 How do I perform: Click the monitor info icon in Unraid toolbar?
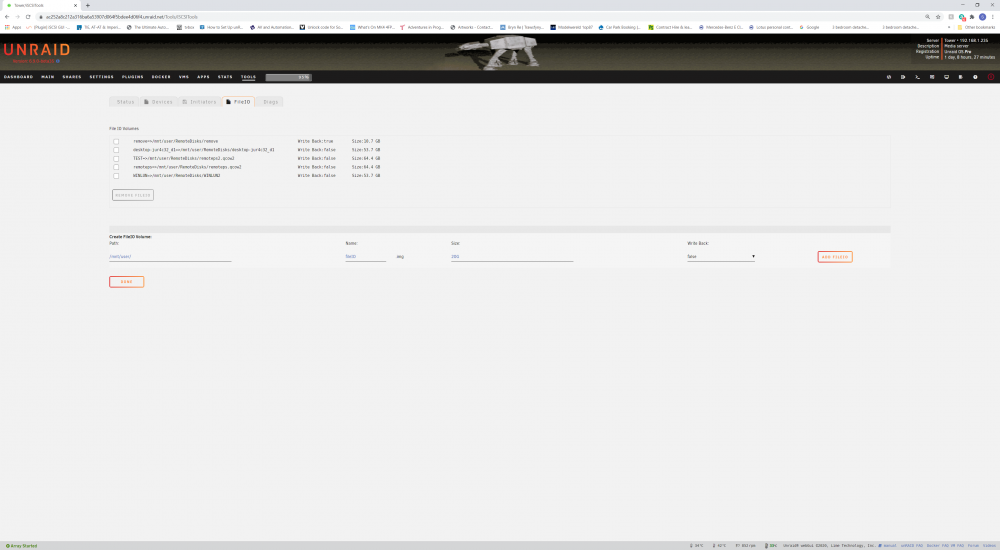coord(946,77)
